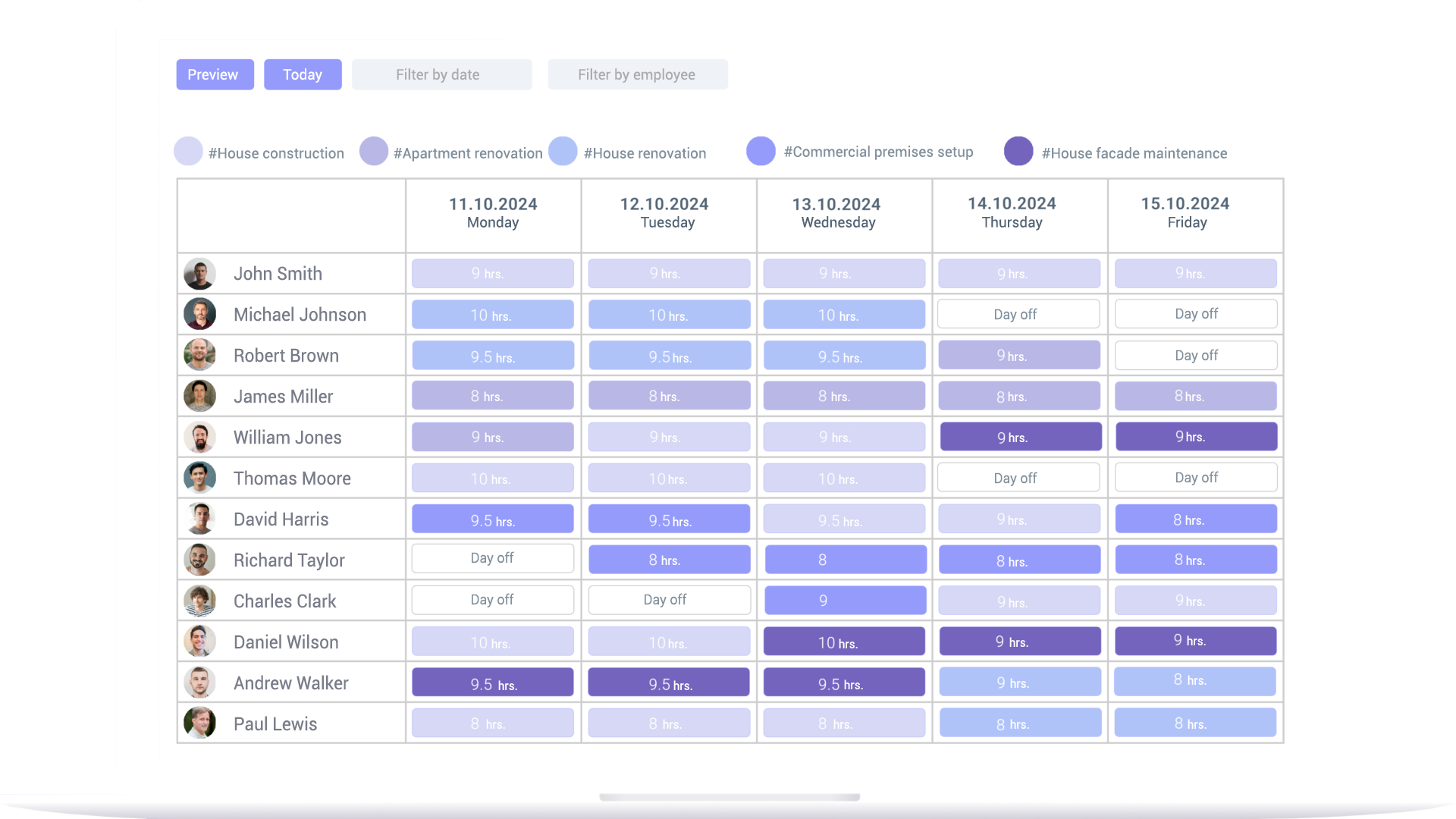Screen dimensions: 1456x819
Task: Click Richard Taylor's Monday Day off cell
Action: tap(493, 559)
